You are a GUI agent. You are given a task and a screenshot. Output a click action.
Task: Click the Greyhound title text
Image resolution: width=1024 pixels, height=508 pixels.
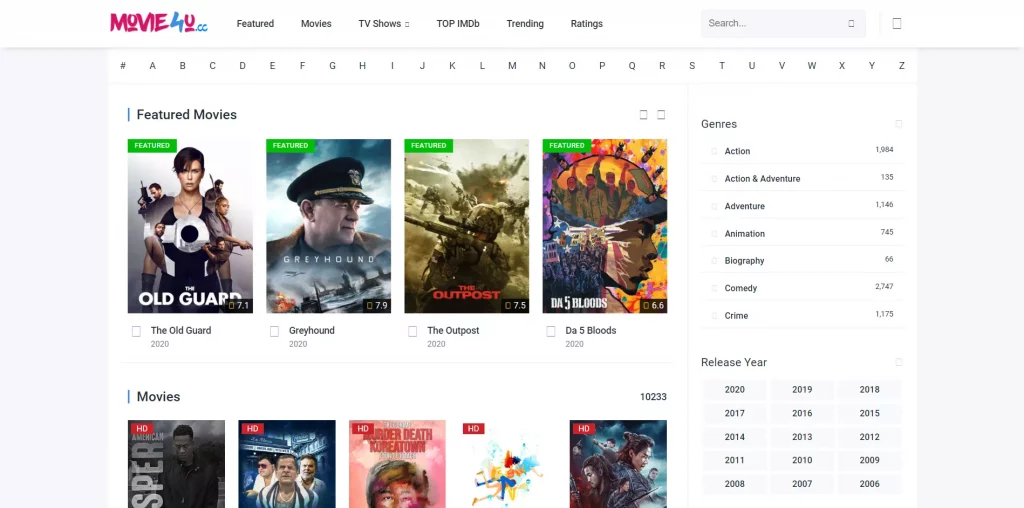point(312,331)
